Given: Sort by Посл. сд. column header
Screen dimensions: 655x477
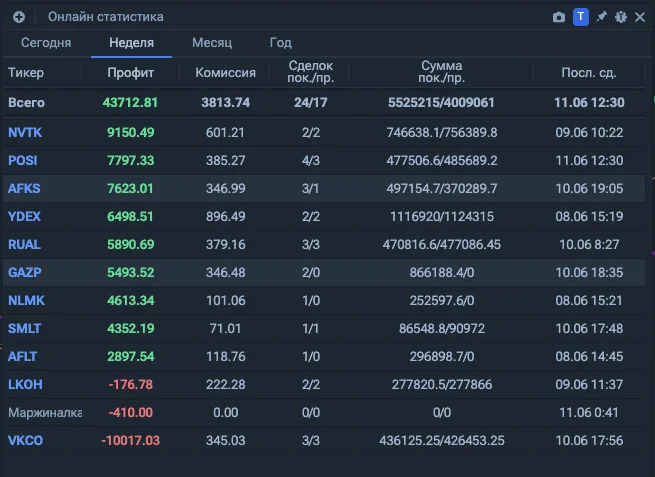Looking at the screenshot, I should click(x=589, y=73).
